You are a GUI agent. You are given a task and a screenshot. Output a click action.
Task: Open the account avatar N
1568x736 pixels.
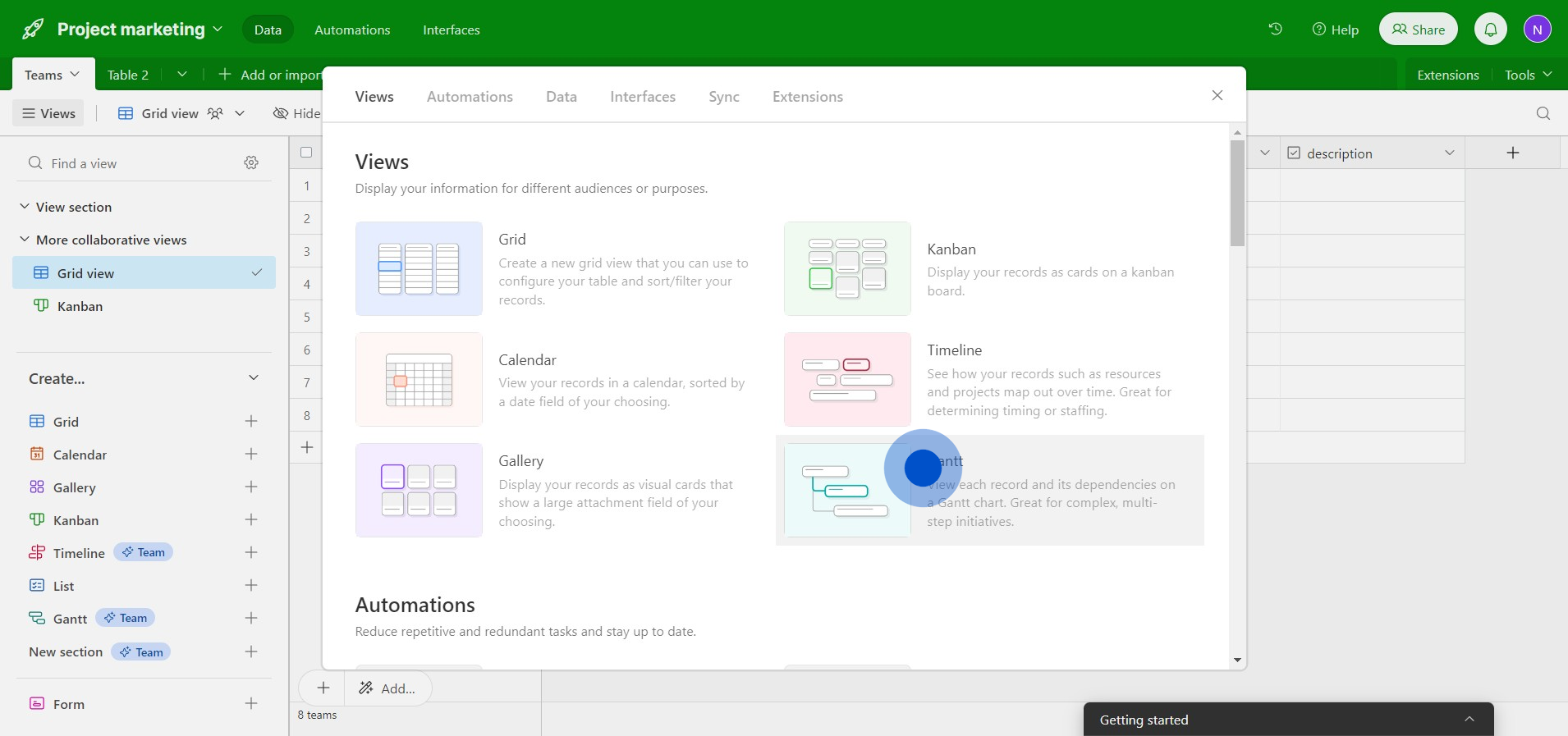coord(1537,30)
